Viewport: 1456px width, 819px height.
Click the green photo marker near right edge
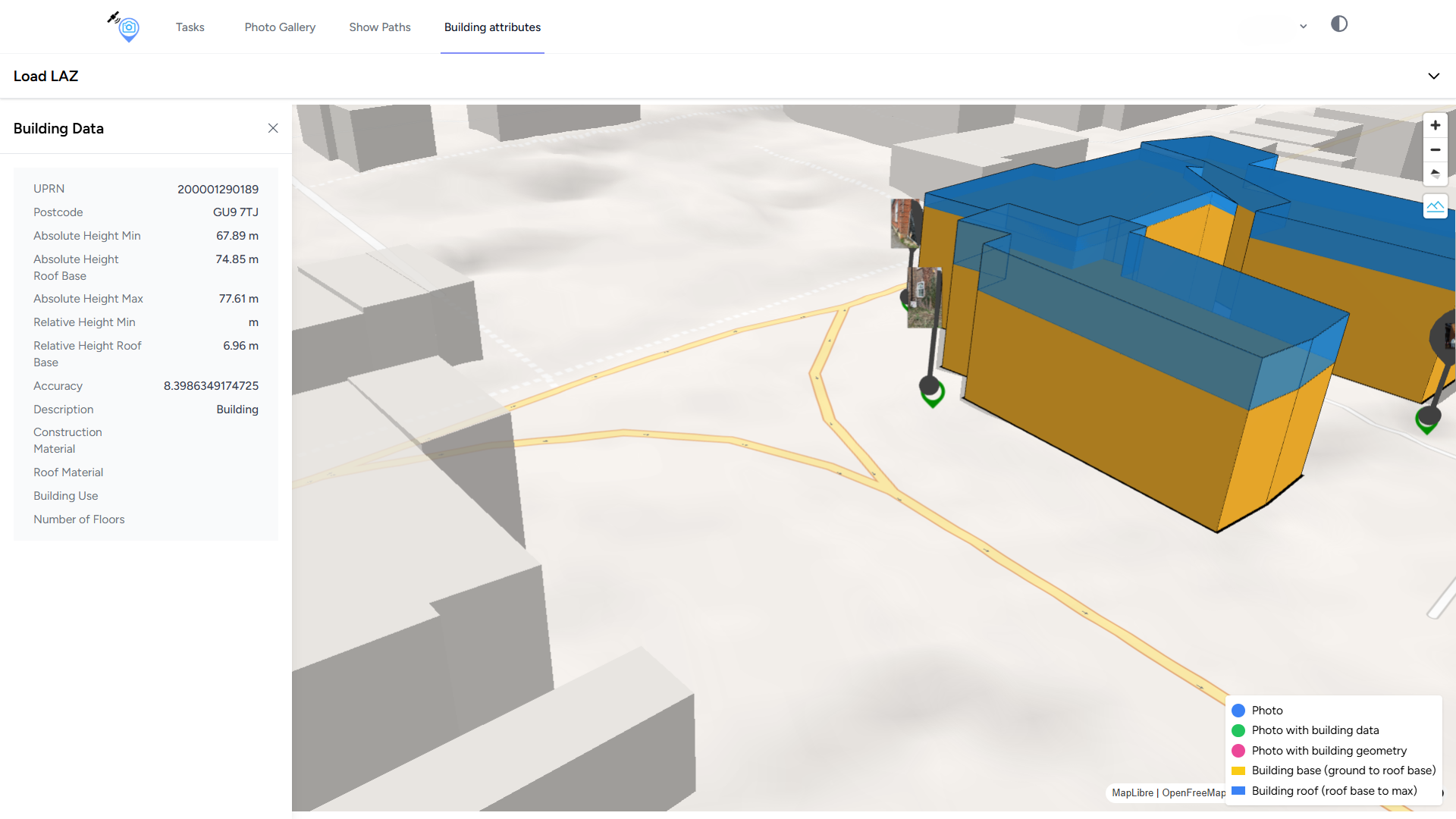1426,423
